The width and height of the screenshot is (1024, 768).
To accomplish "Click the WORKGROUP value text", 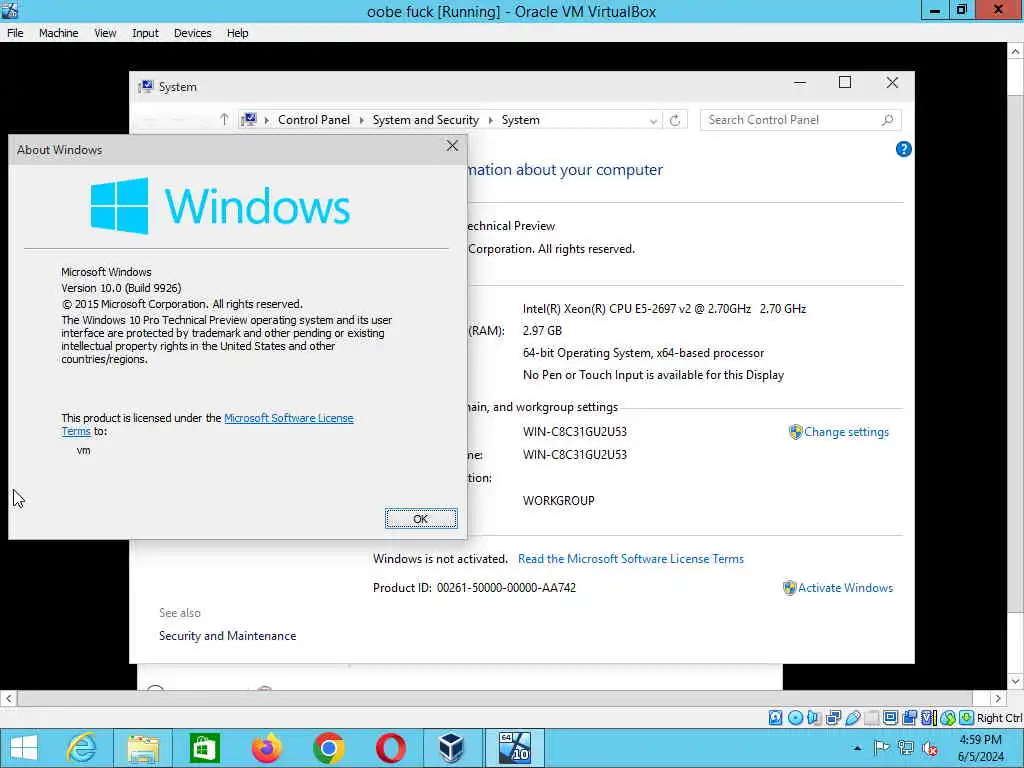I will pyautogui.click(x=558, y=501).
